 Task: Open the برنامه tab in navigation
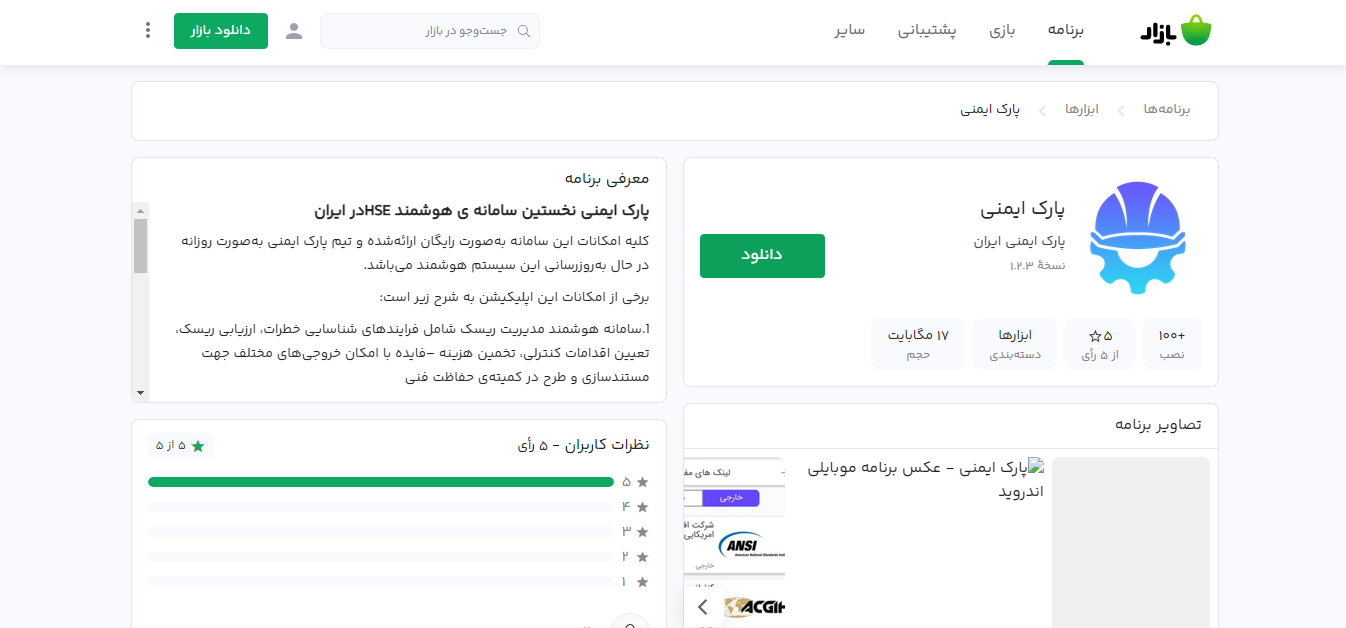(1066, 30)
